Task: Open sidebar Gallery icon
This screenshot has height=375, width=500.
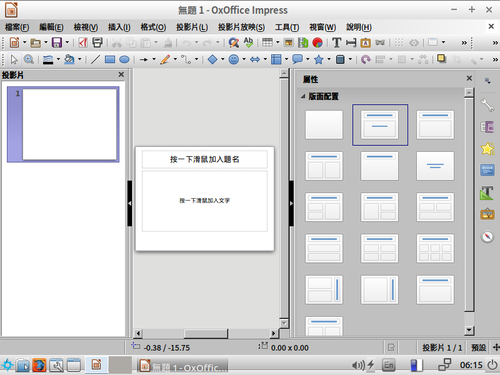Action: coord(487,214)
